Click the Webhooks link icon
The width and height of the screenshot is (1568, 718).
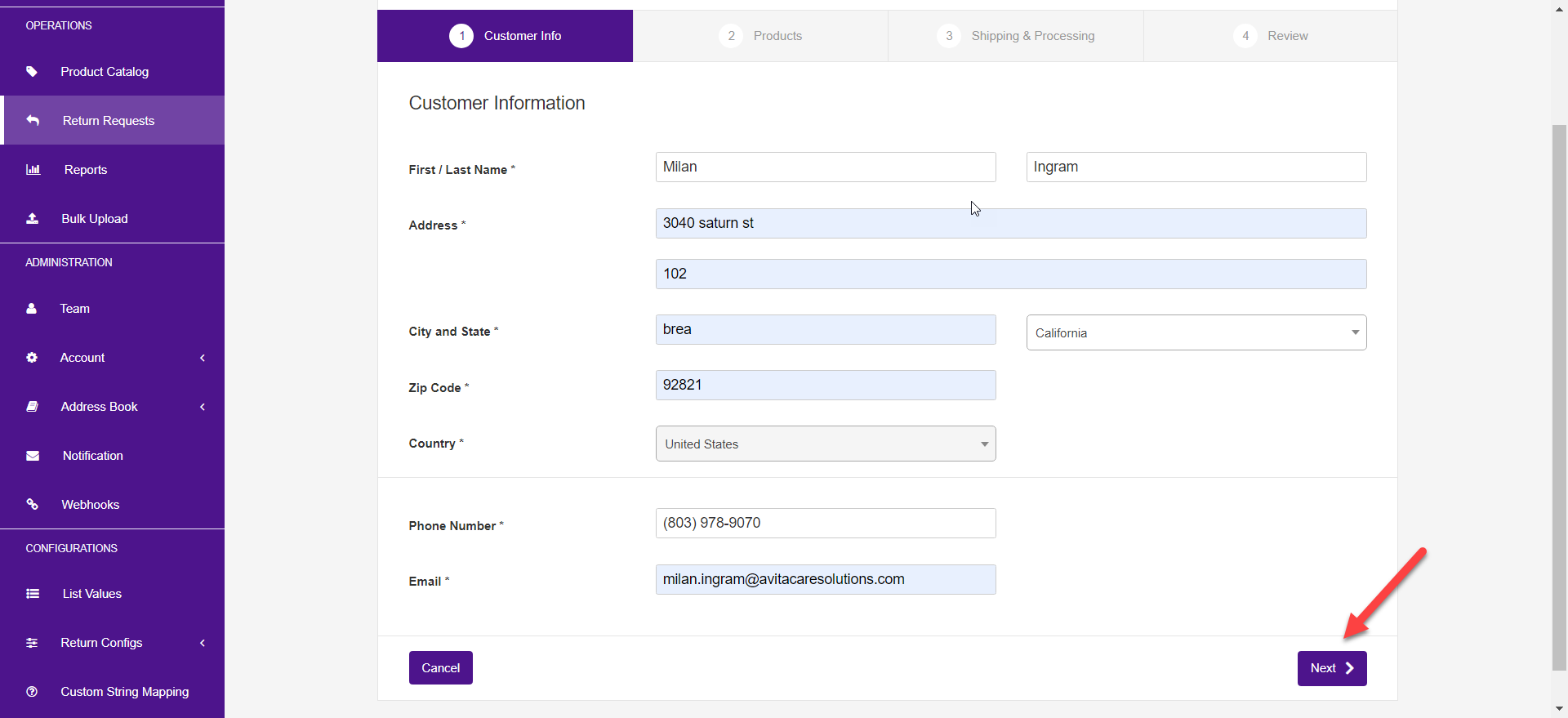tap(33, 505)
